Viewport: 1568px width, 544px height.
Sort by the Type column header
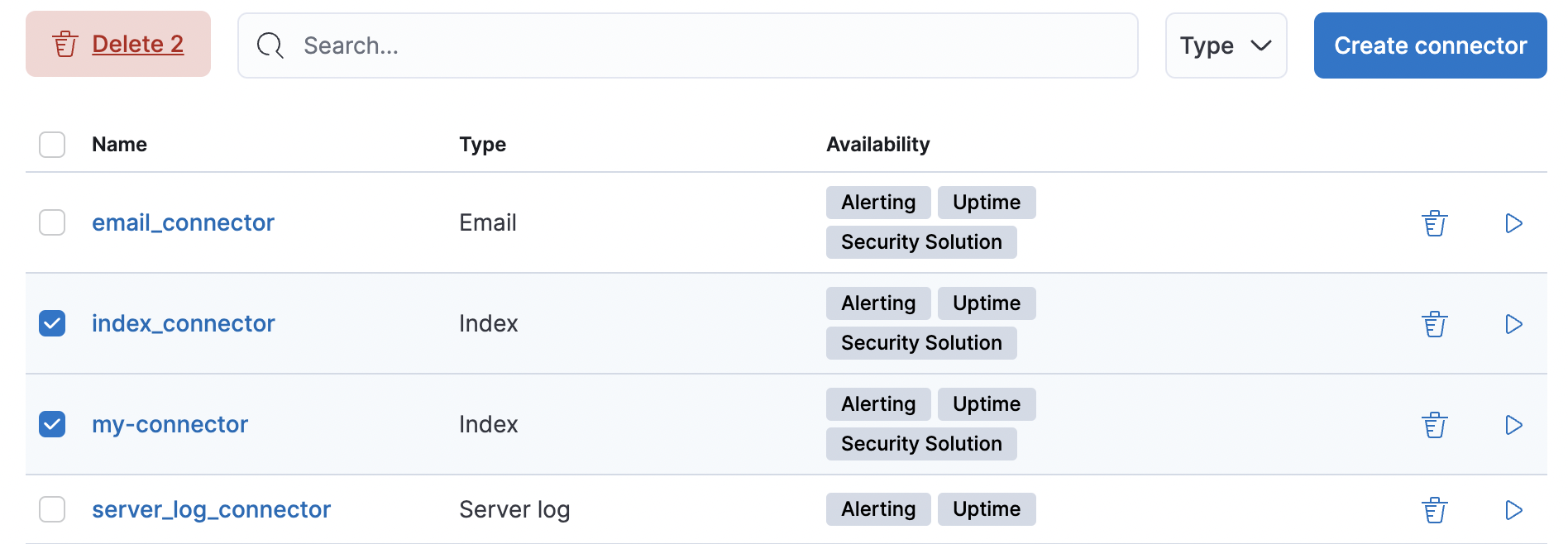(482, 145)
